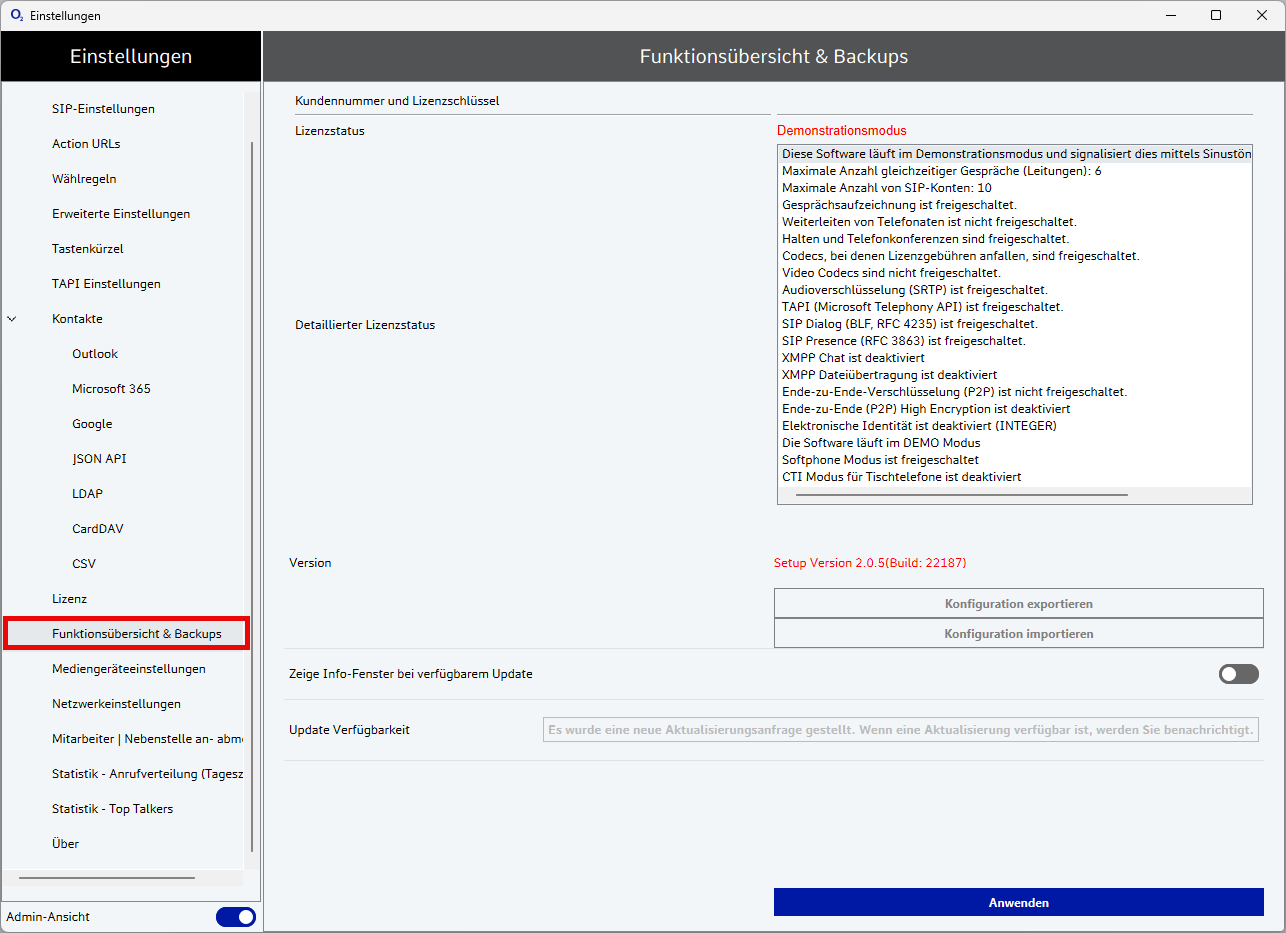Open Outlook contacts settings
Screen dimensions: 1286x933
95,354
